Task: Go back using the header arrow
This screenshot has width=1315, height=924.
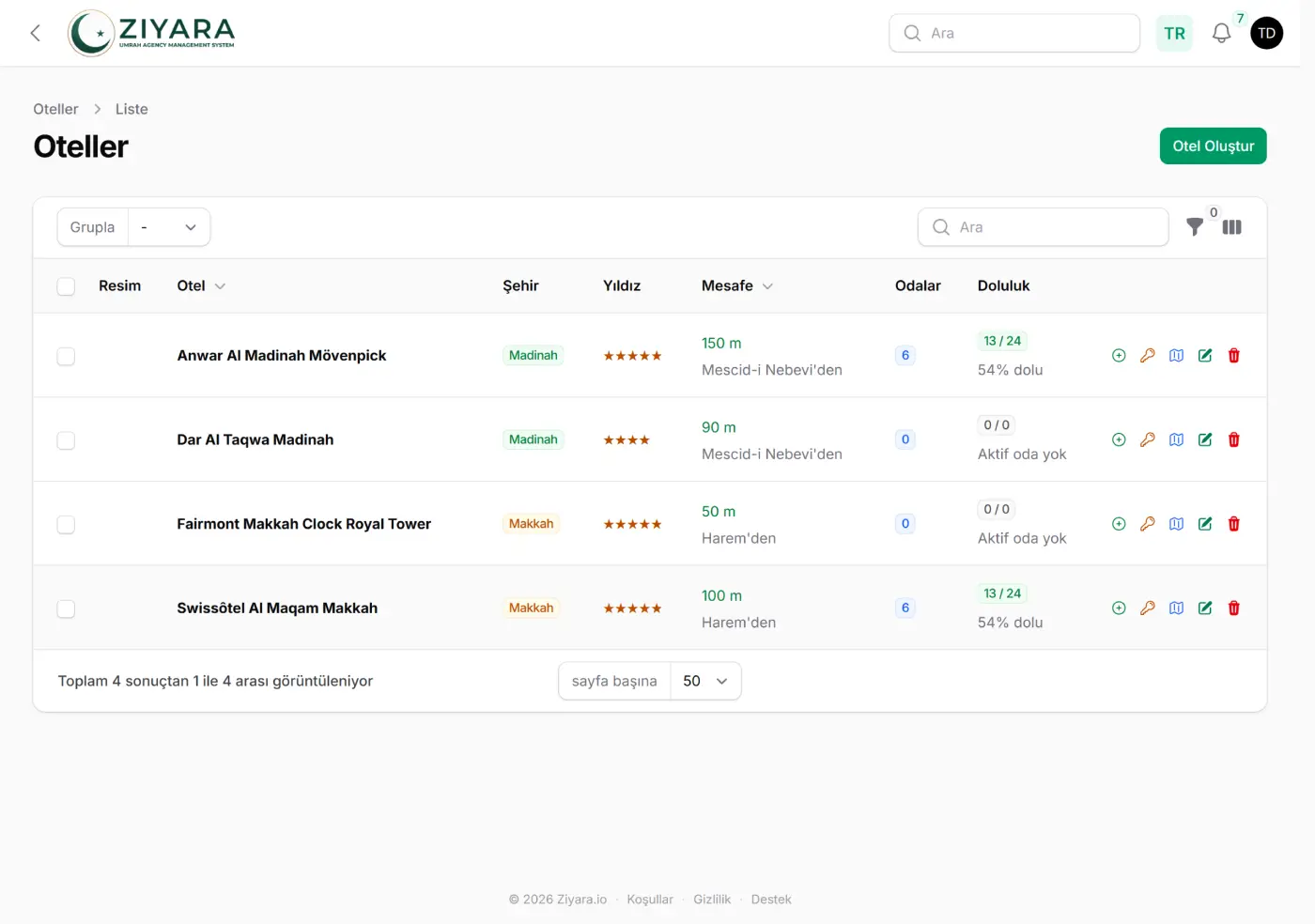Action: (36, 34)
